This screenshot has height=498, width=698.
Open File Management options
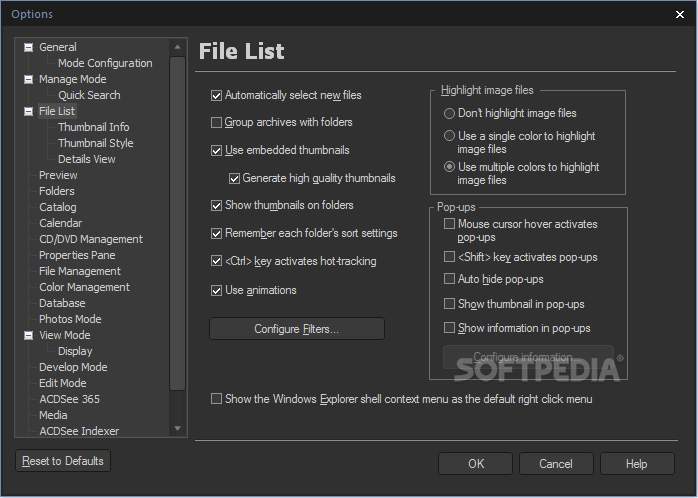click(x=80, y=271)
